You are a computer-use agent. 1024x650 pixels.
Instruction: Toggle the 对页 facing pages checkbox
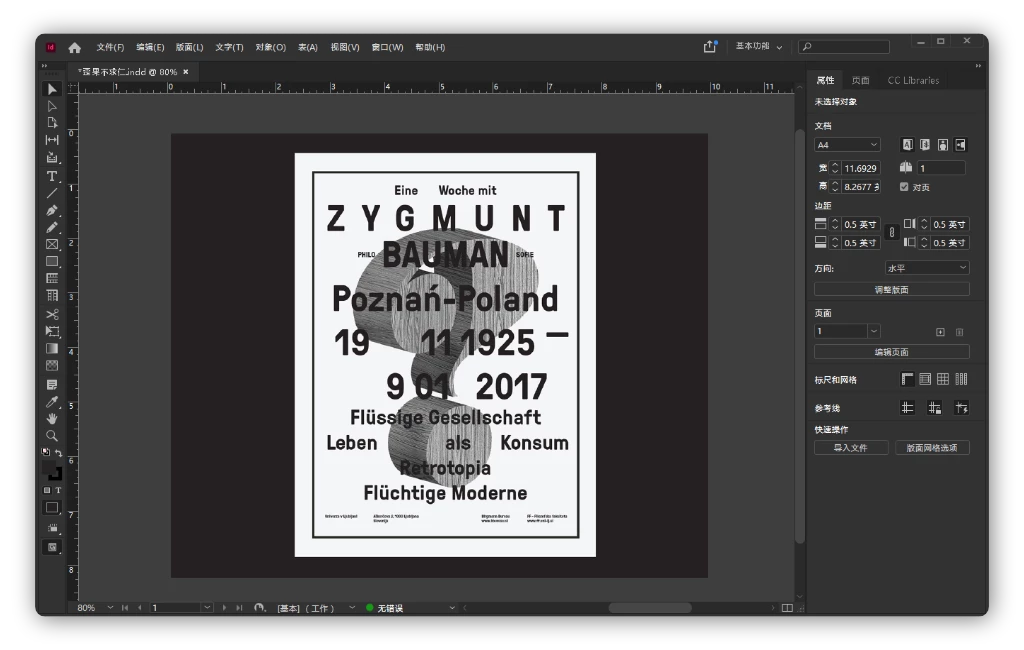pos(904,187)
